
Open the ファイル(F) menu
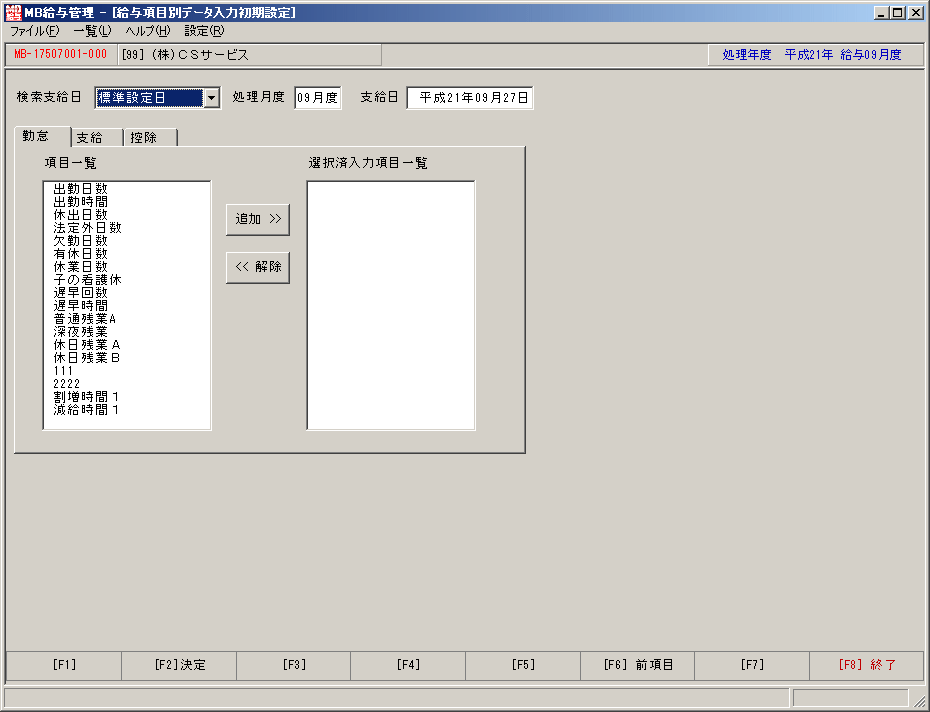[34, 31]
